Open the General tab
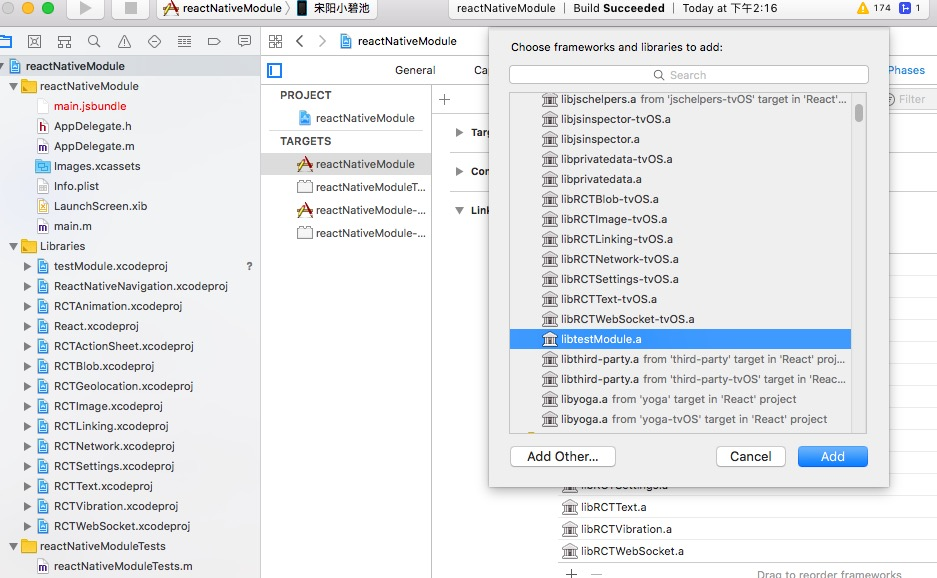Screen dimensions: 937x578 415,71
